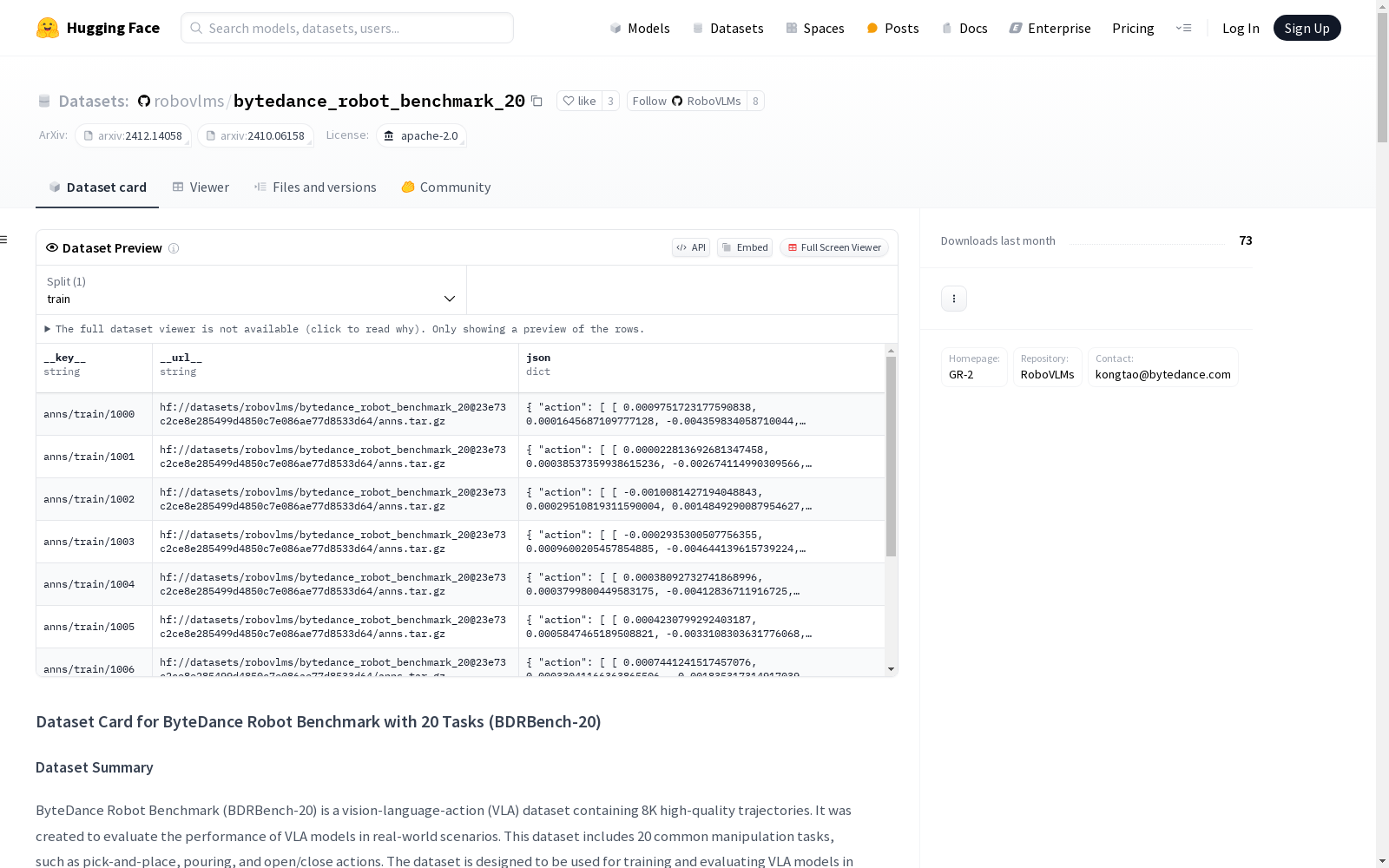Click the like count 3
Screen dimensions: 1389x868
tap(611, 101)
